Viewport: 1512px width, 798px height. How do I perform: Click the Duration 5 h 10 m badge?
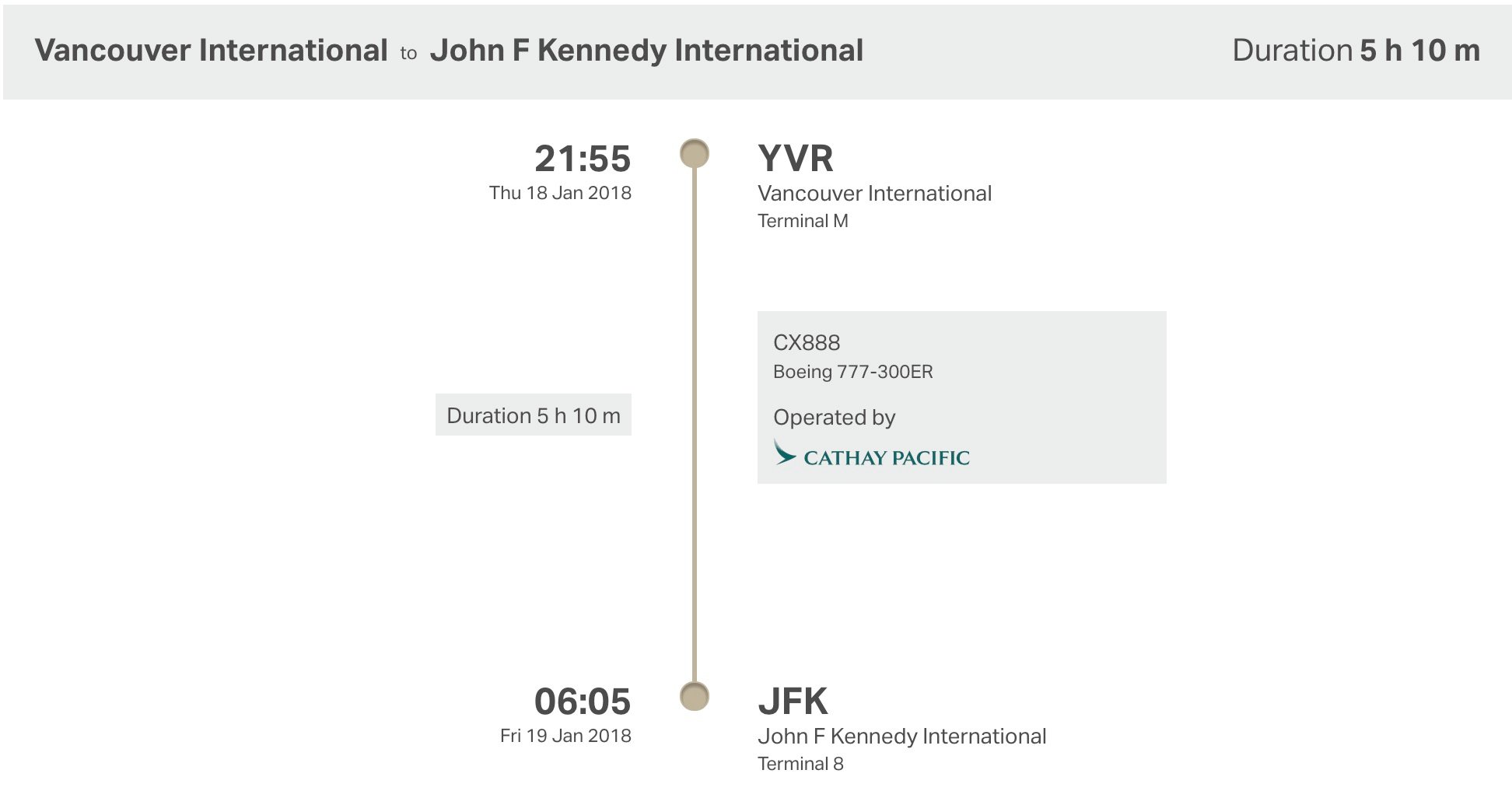pos(534,415)
